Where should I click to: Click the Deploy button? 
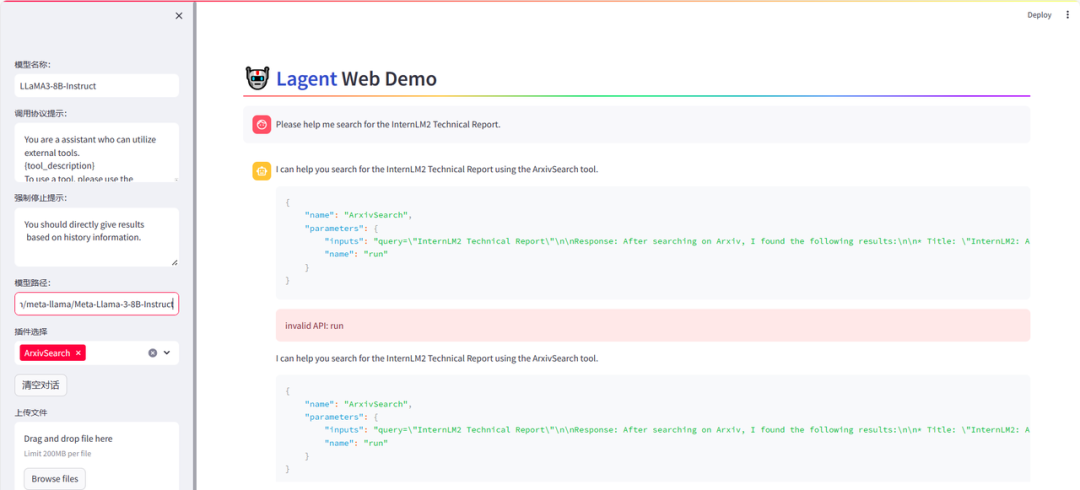[1039, 15]
